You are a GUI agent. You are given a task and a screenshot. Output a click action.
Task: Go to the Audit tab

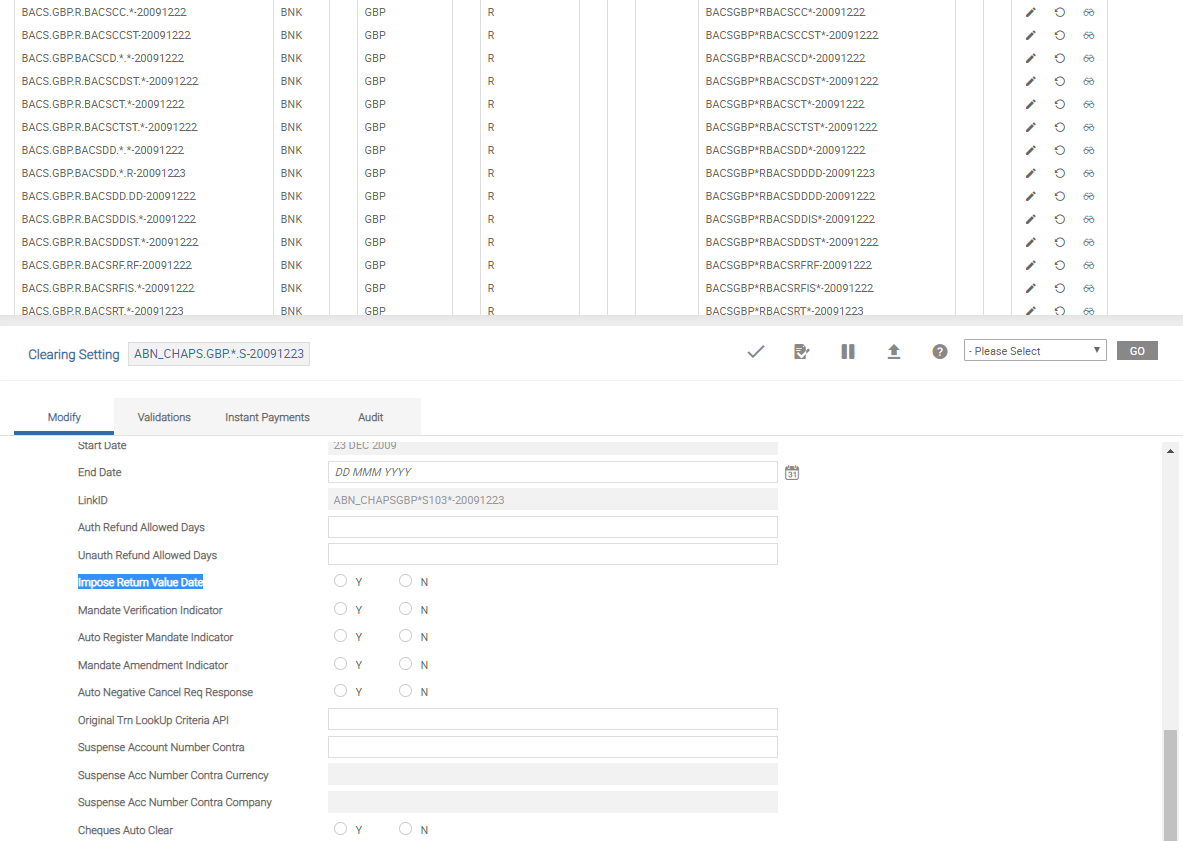click(x=371, y=417)
